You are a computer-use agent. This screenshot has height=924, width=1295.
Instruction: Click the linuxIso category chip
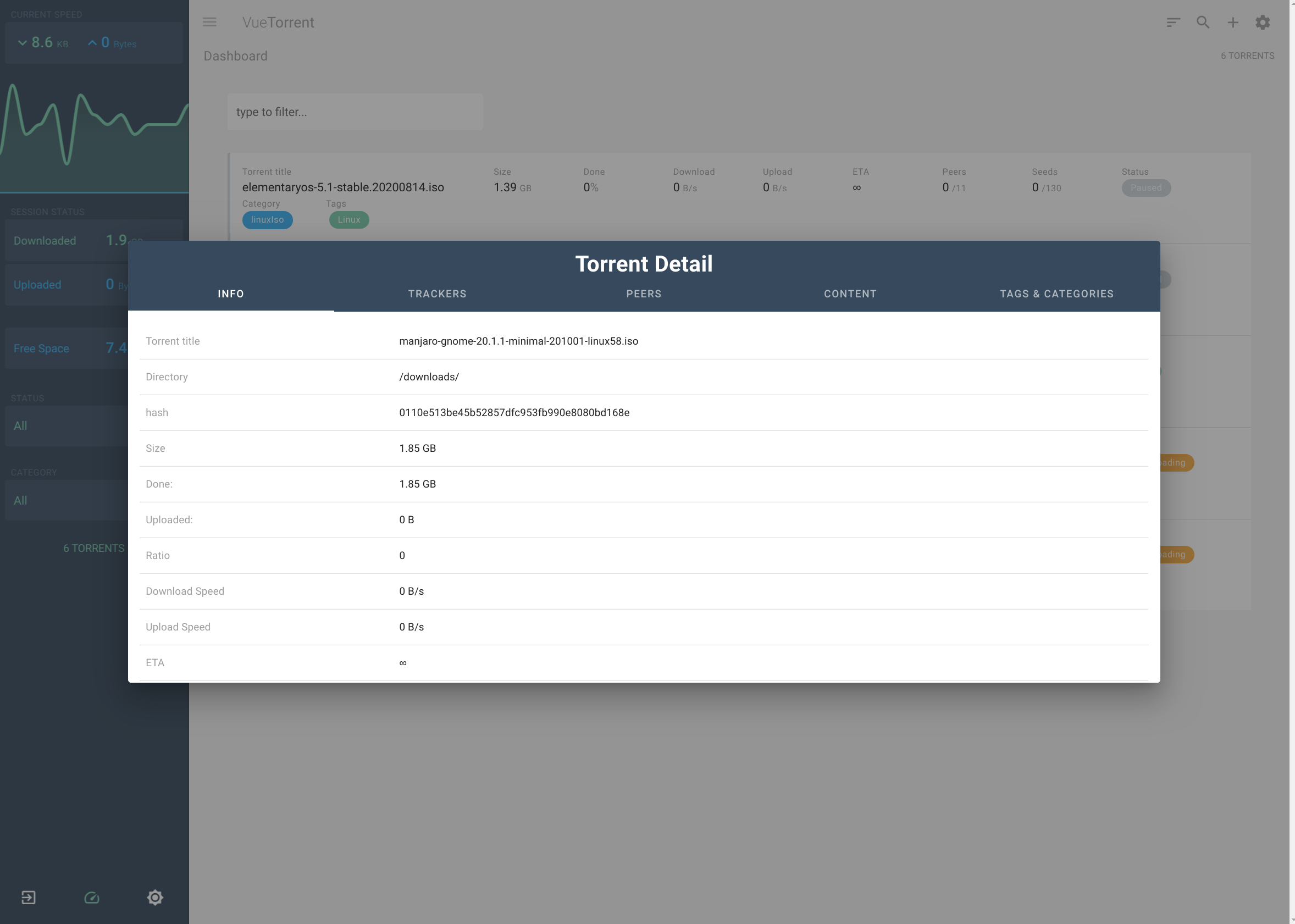(267, 220)
